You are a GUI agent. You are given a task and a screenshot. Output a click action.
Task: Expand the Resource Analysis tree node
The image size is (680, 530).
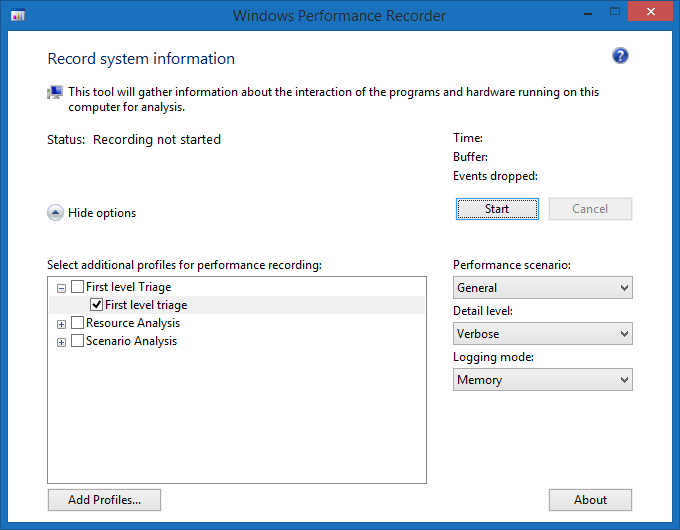coord(62,324)
